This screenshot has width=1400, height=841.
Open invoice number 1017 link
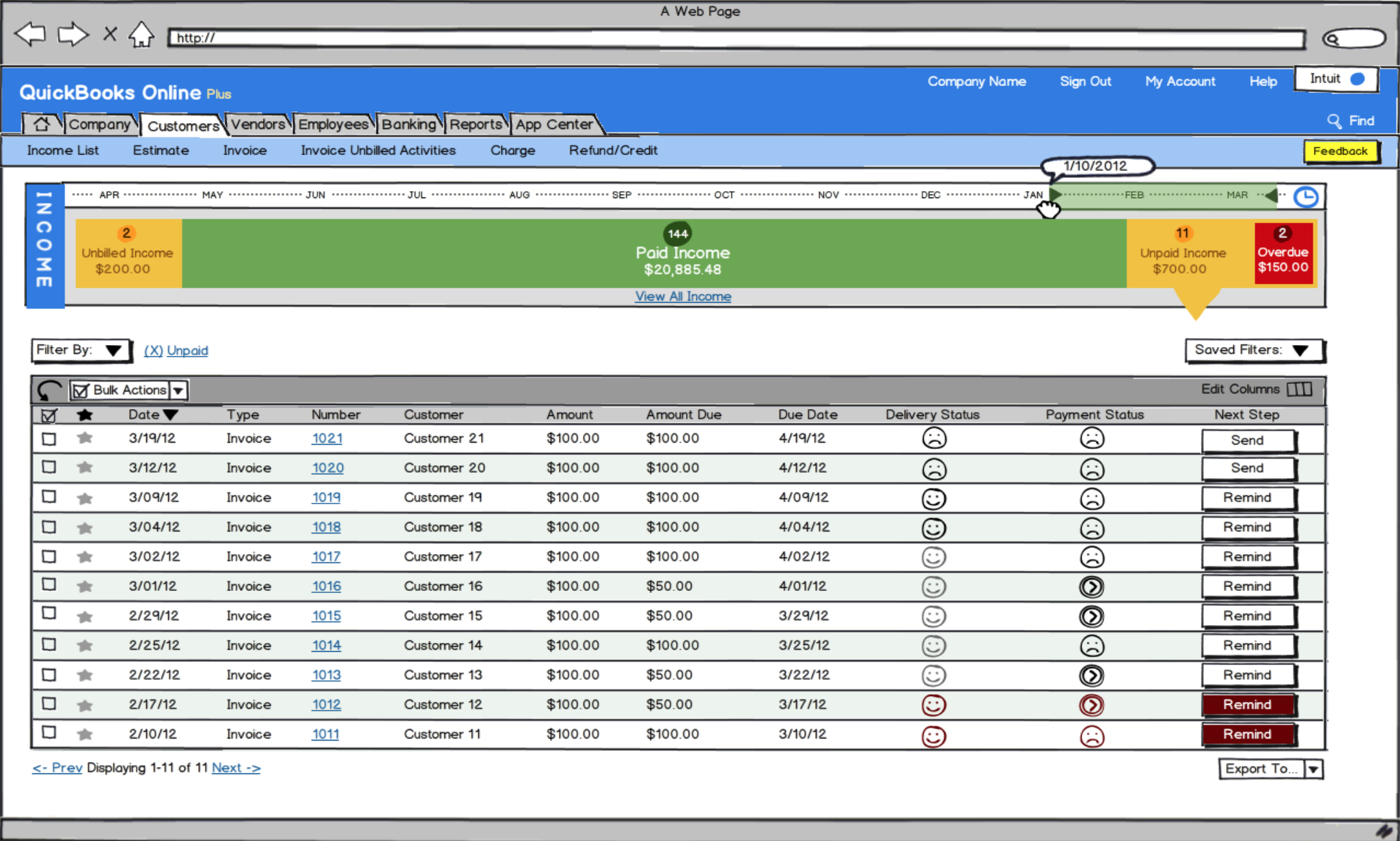click(x=326, y=557)
